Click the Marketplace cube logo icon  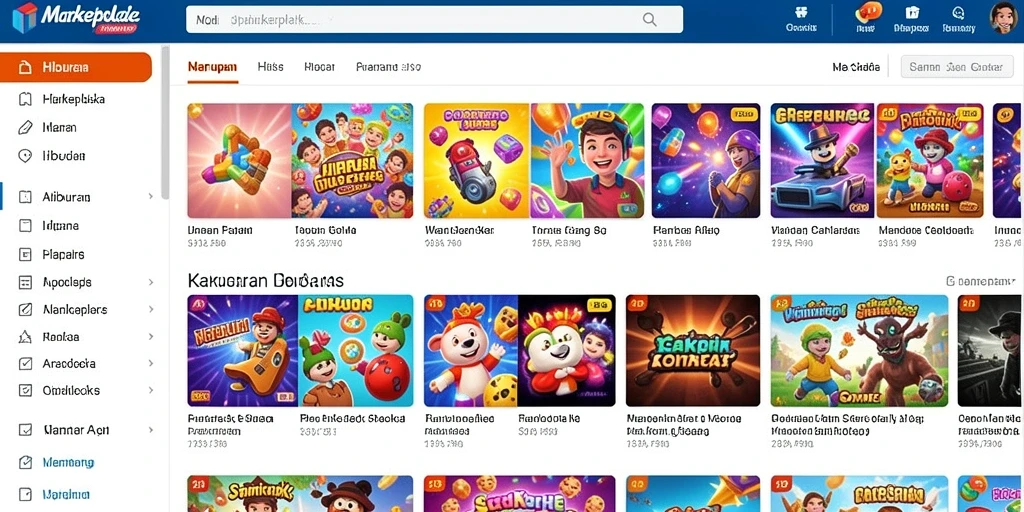[x=25, y=18]
